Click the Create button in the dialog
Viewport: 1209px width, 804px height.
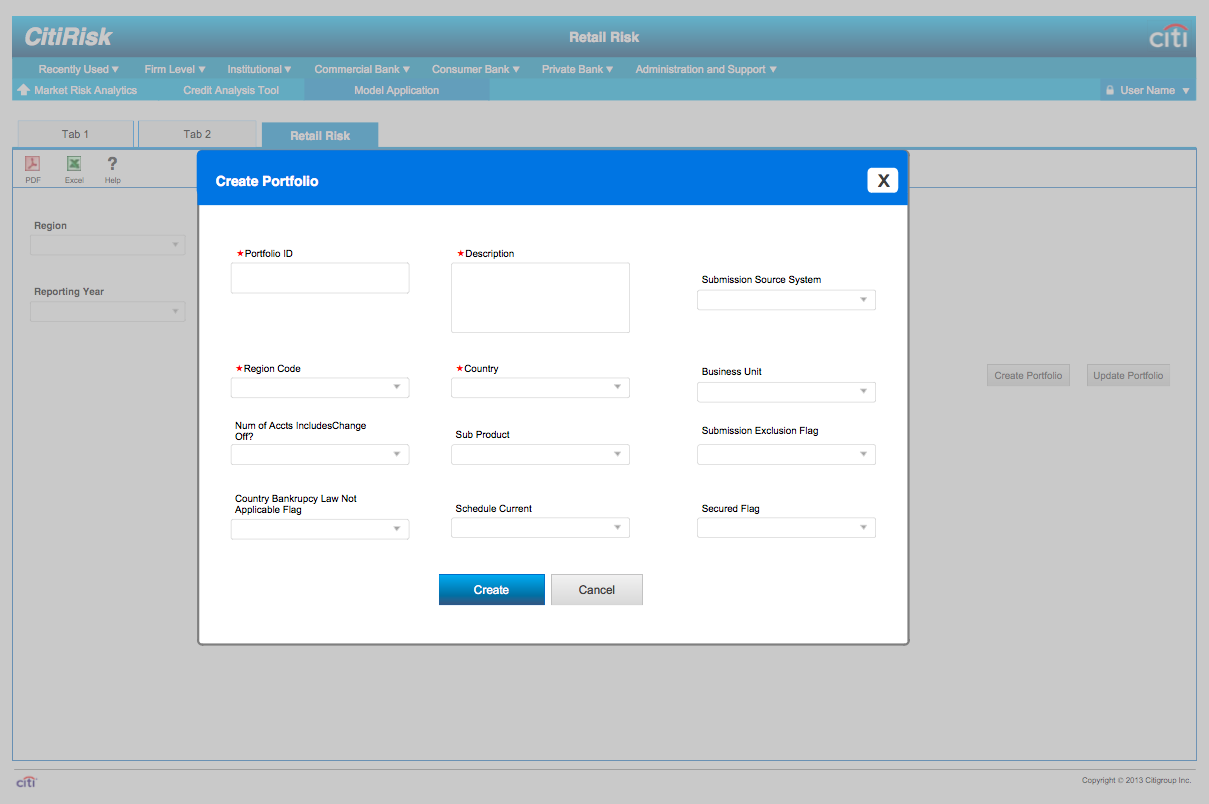point(492,590)
